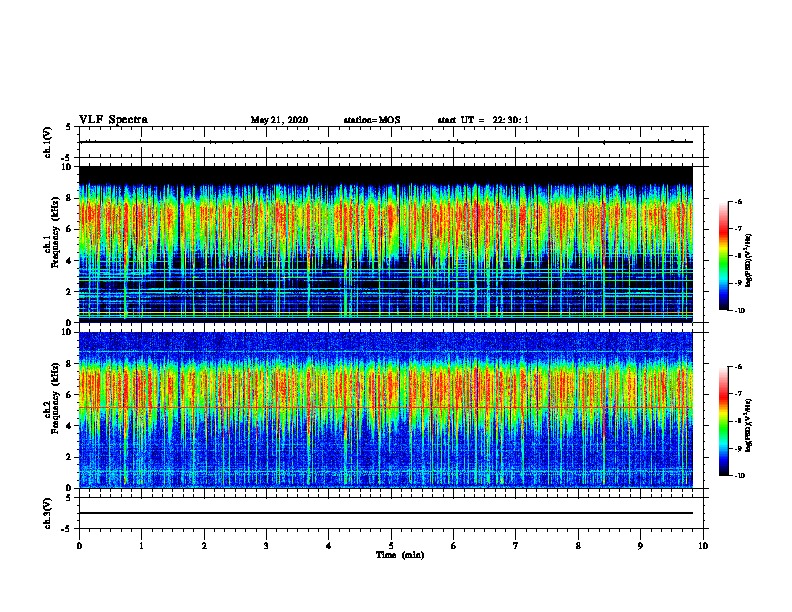Click ch.2 frequency axis tick "2"
The height and width of the screenshot is (612, 792).
[70, 457]
